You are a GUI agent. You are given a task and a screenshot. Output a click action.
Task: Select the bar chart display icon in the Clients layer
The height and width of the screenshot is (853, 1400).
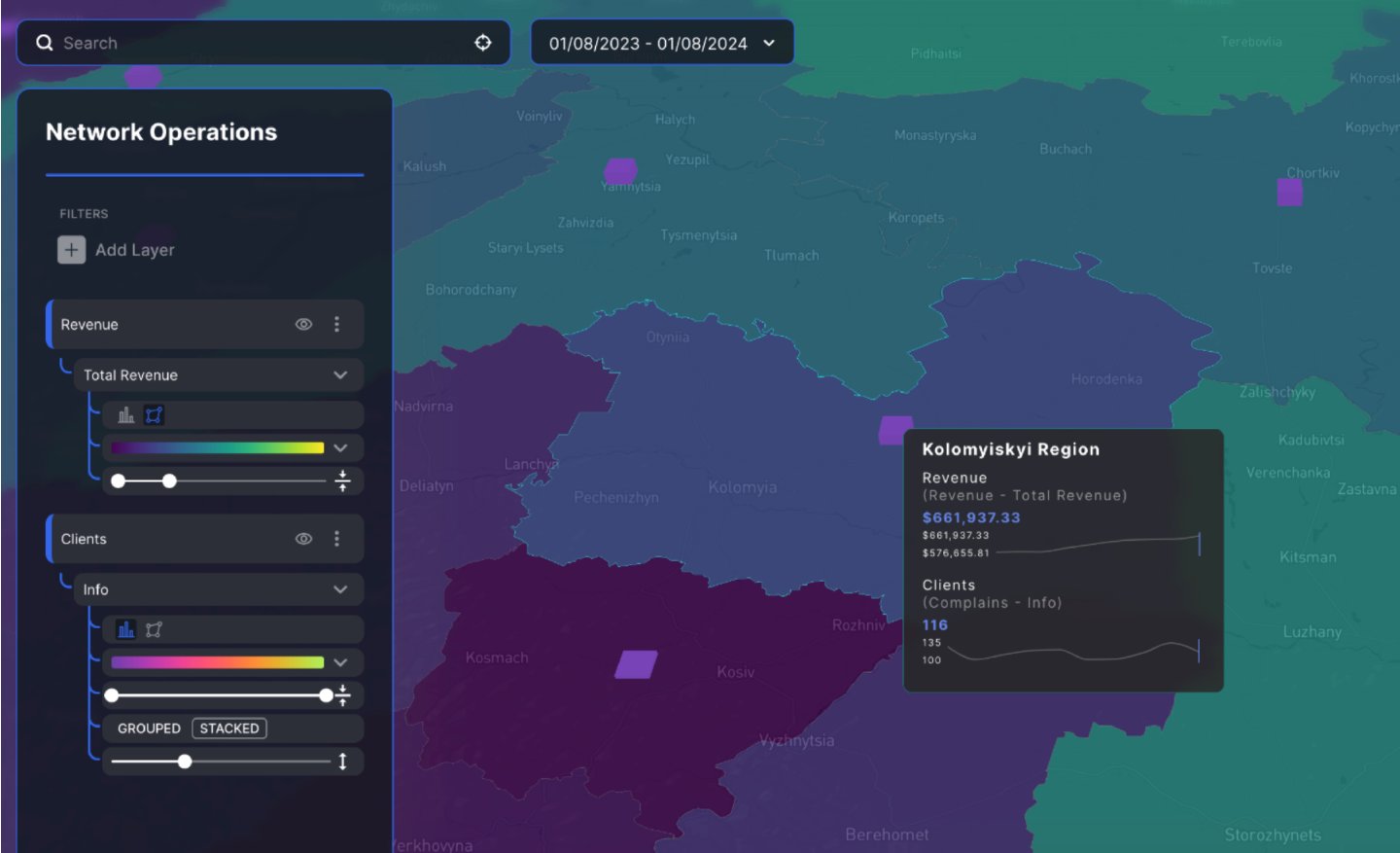(x=126, y=629)
